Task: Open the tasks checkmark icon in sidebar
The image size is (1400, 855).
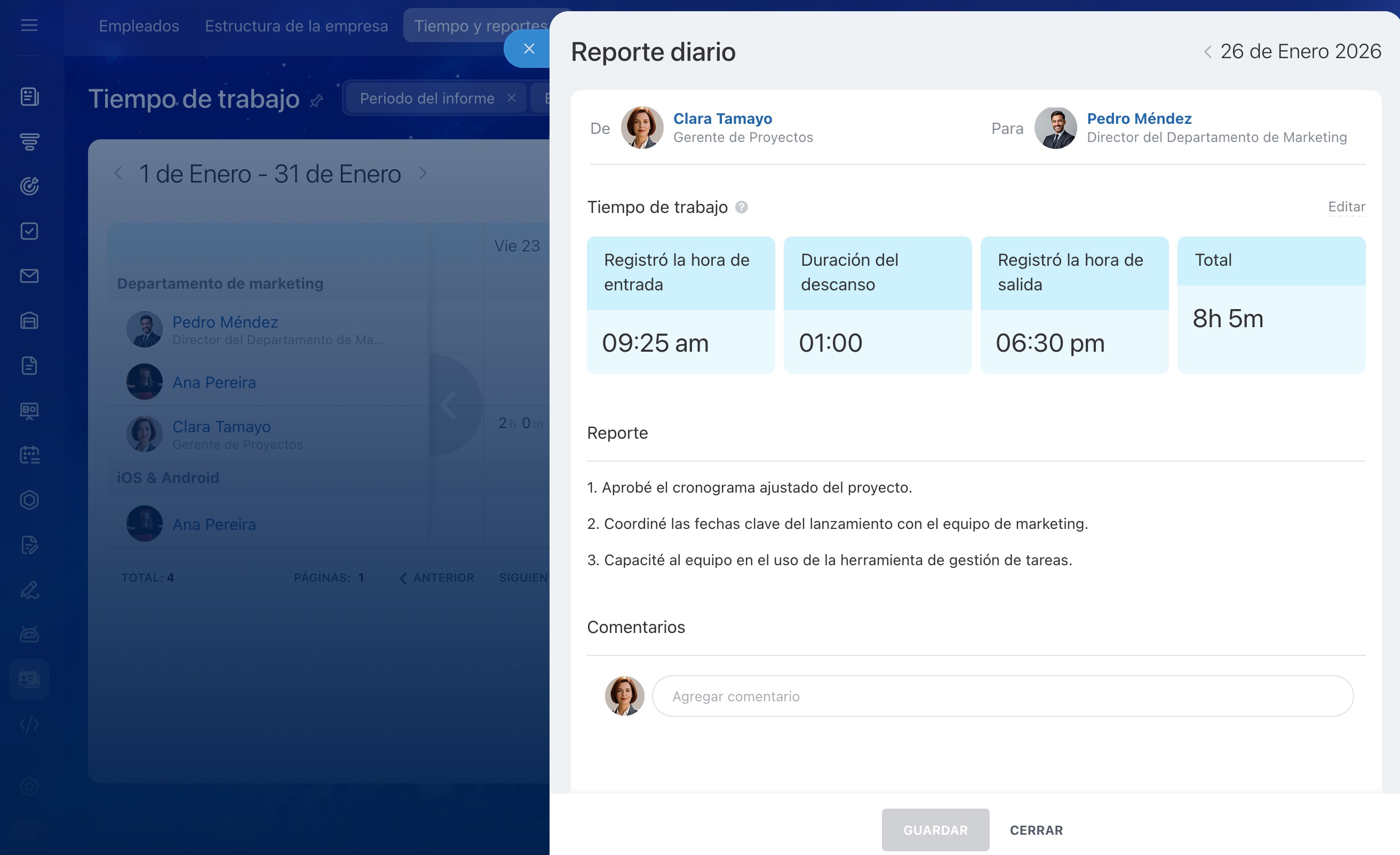Action: pyautogui.click(x=29, y=231)
